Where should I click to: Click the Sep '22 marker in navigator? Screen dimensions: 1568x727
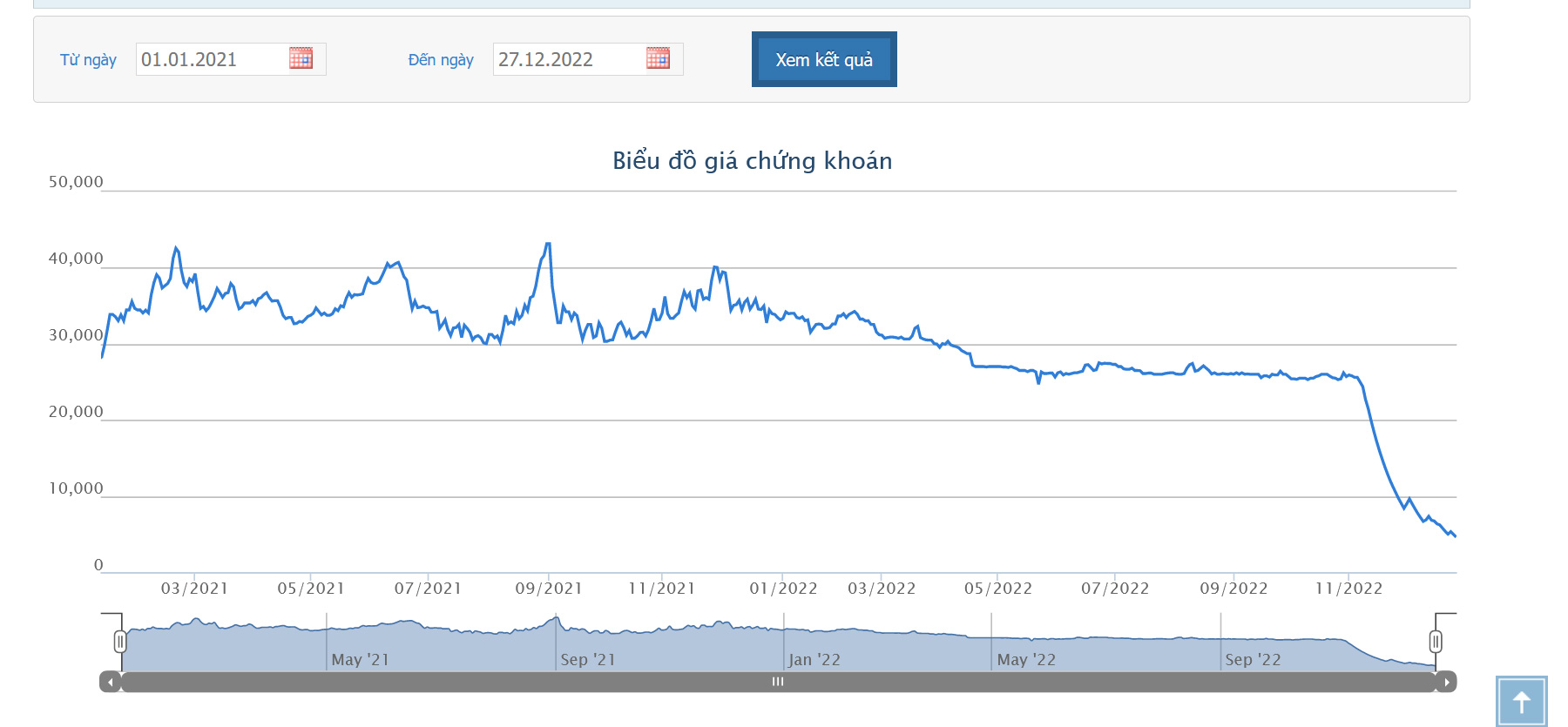point(1253,659)
